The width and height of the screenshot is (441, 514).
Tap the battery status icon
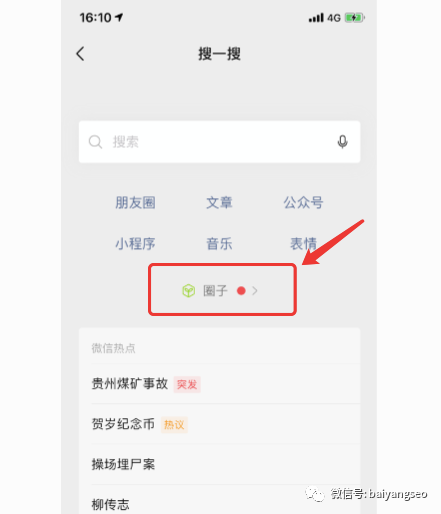(355, 18)
